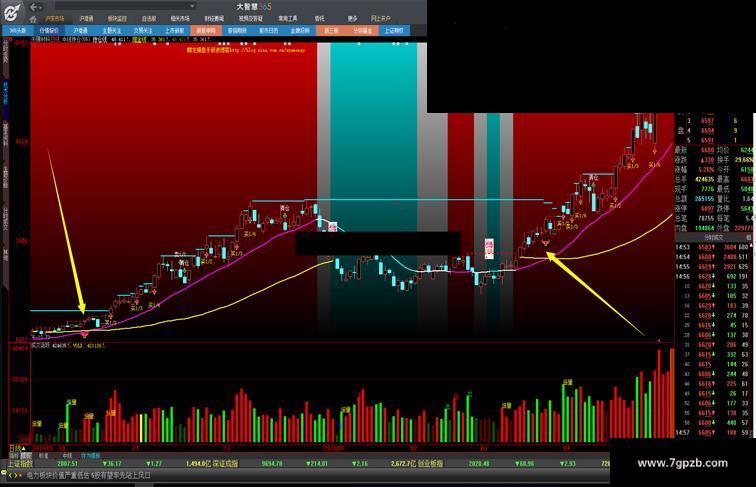The width and height of the screenshot is (756, 487).
Task: Open the home icon in menu bar
Action: click(33, 19)
